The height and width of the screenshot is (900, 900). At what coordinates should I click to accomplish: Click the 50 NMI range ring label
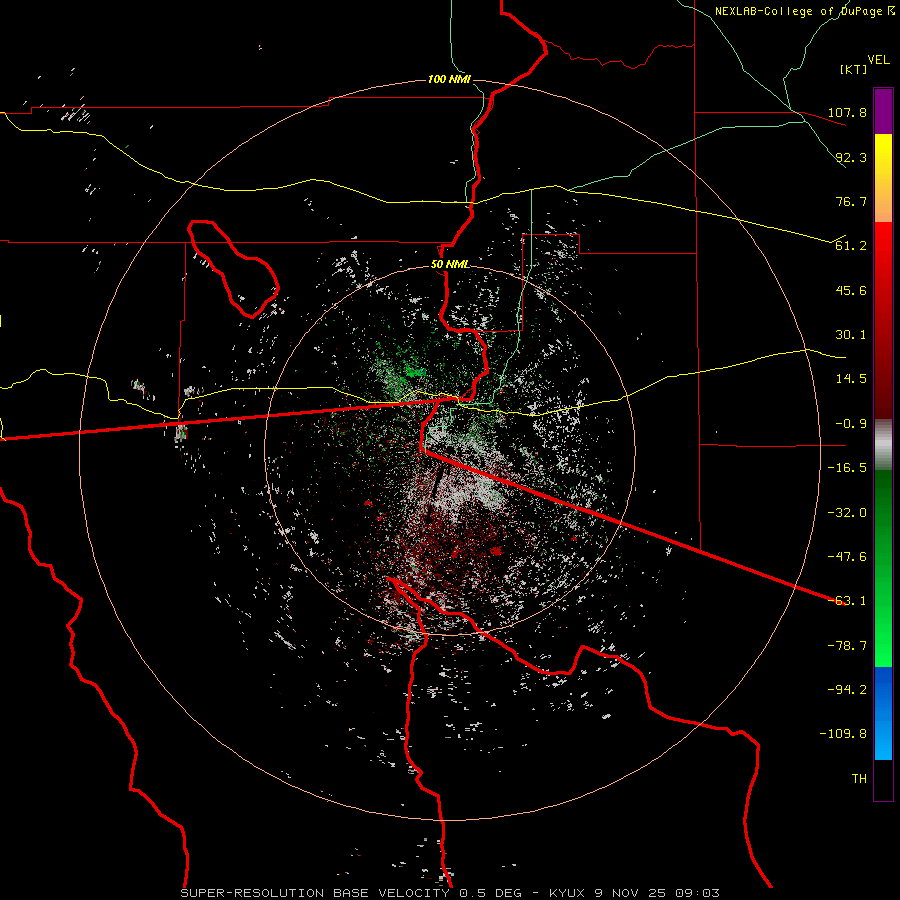[450, 265]
